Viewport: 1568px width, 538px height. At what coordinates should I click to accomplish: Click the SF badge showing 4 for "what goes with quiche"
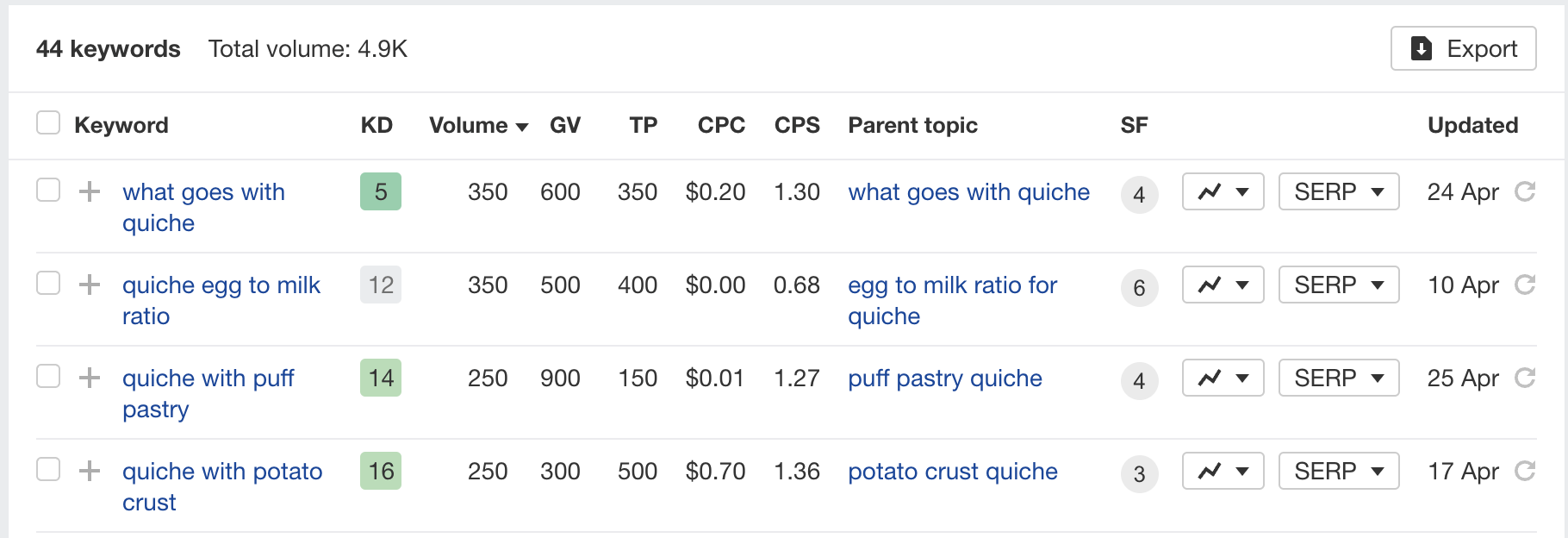point(1139,195)
